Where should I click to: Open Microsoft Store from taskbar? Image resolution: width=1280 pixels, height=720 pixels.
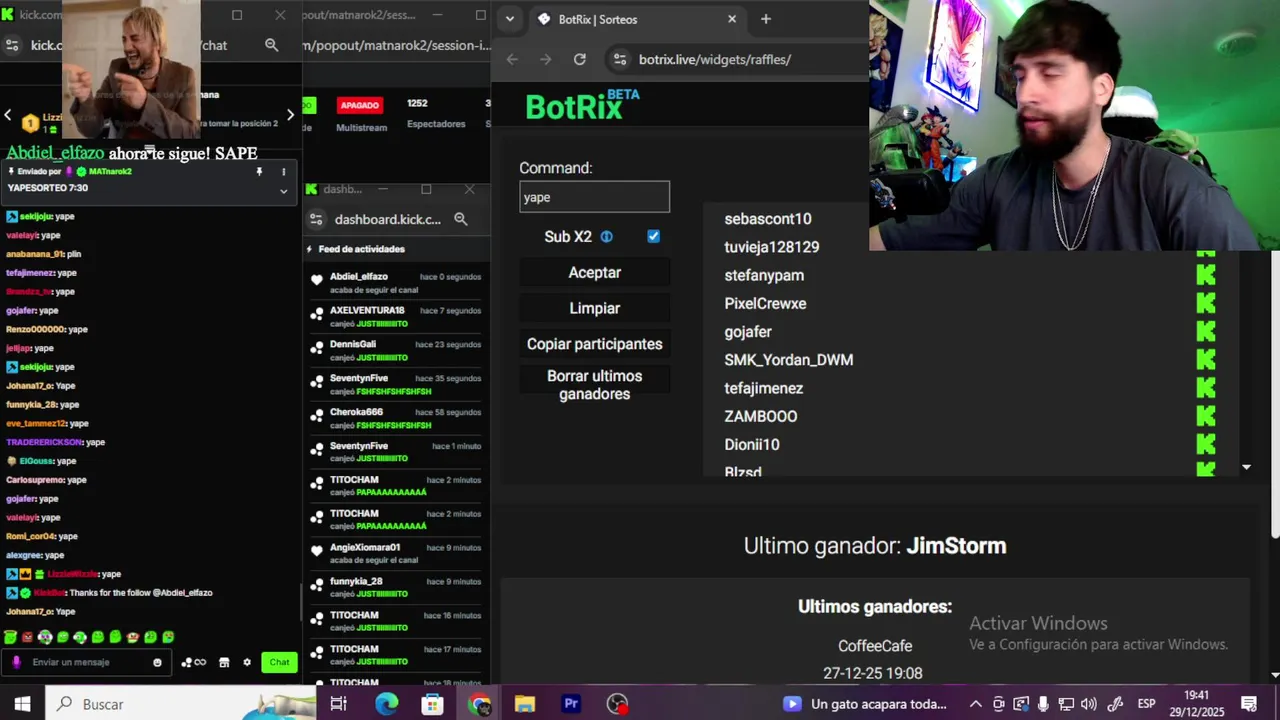[432, 704]
